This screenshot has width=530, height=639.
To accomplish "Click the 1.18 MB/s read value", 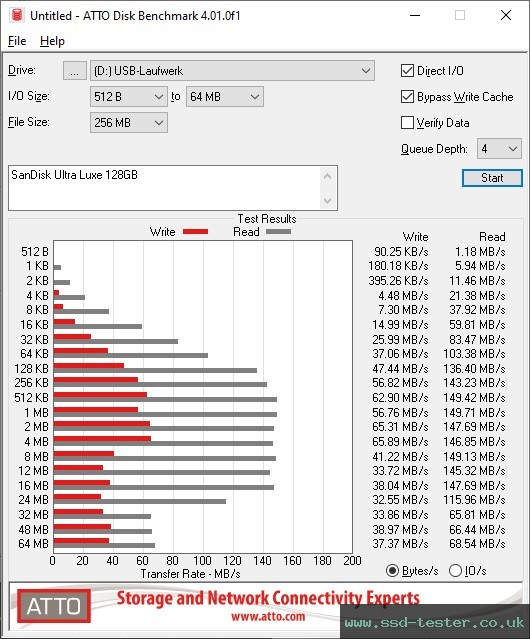I will point(480,252).
